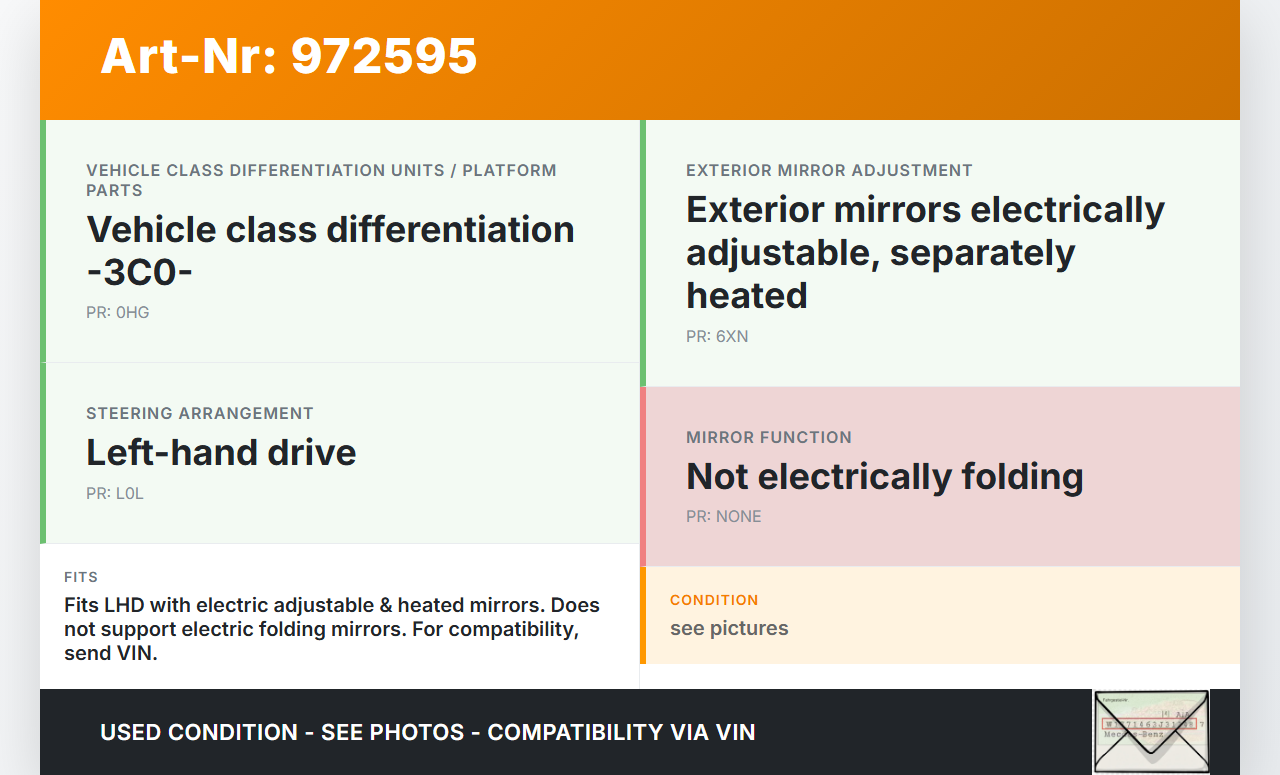The height and width of the screenshot is (775, 1280).
Task: Click the Art-Nr: 972595 heading
Action: click(x=289, y=56)
